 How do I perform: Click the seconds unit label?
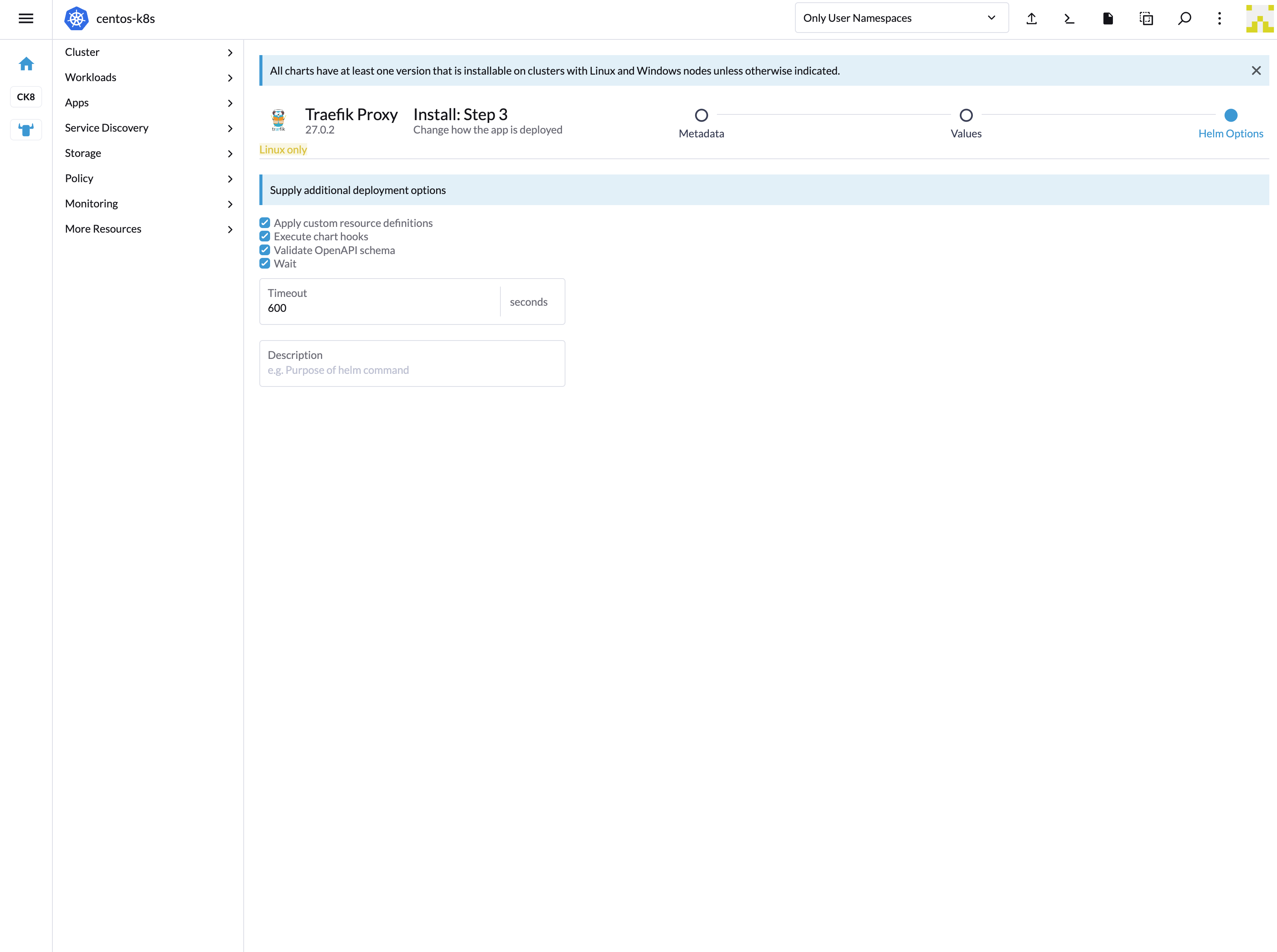(x=528, y=302)
